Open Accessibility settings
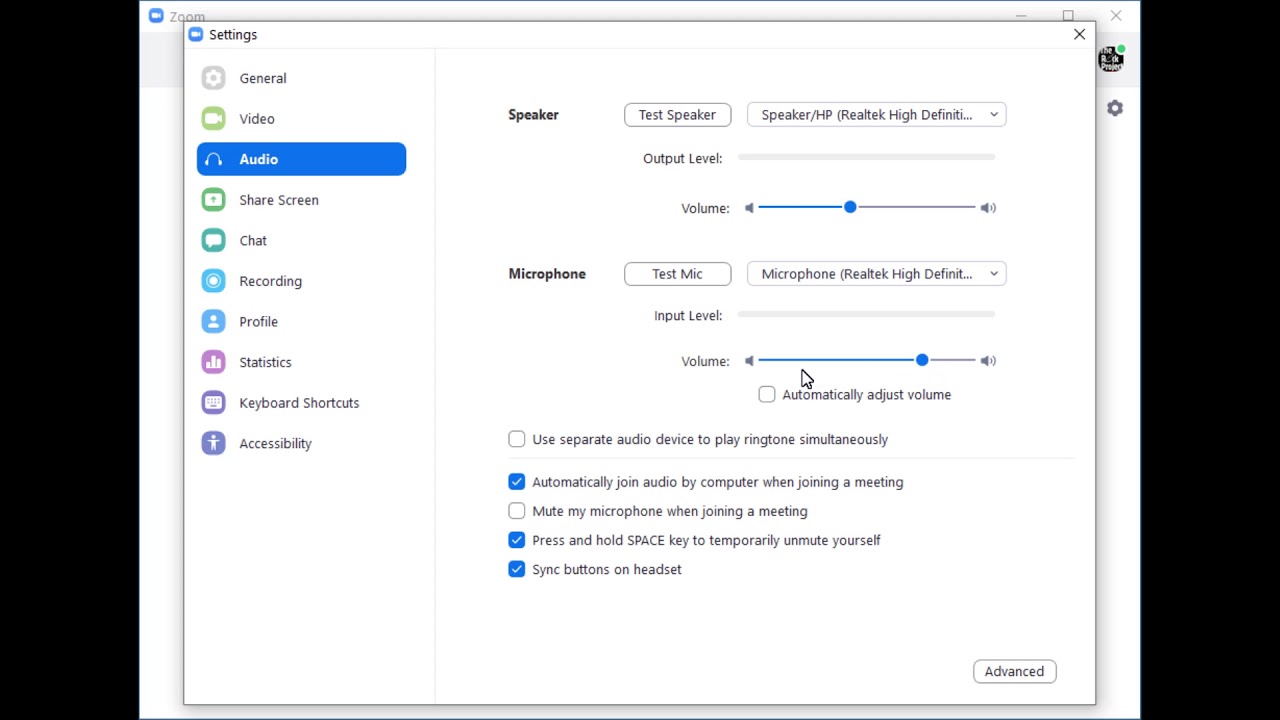This screenshot has width=1280, height=720. 301,443
